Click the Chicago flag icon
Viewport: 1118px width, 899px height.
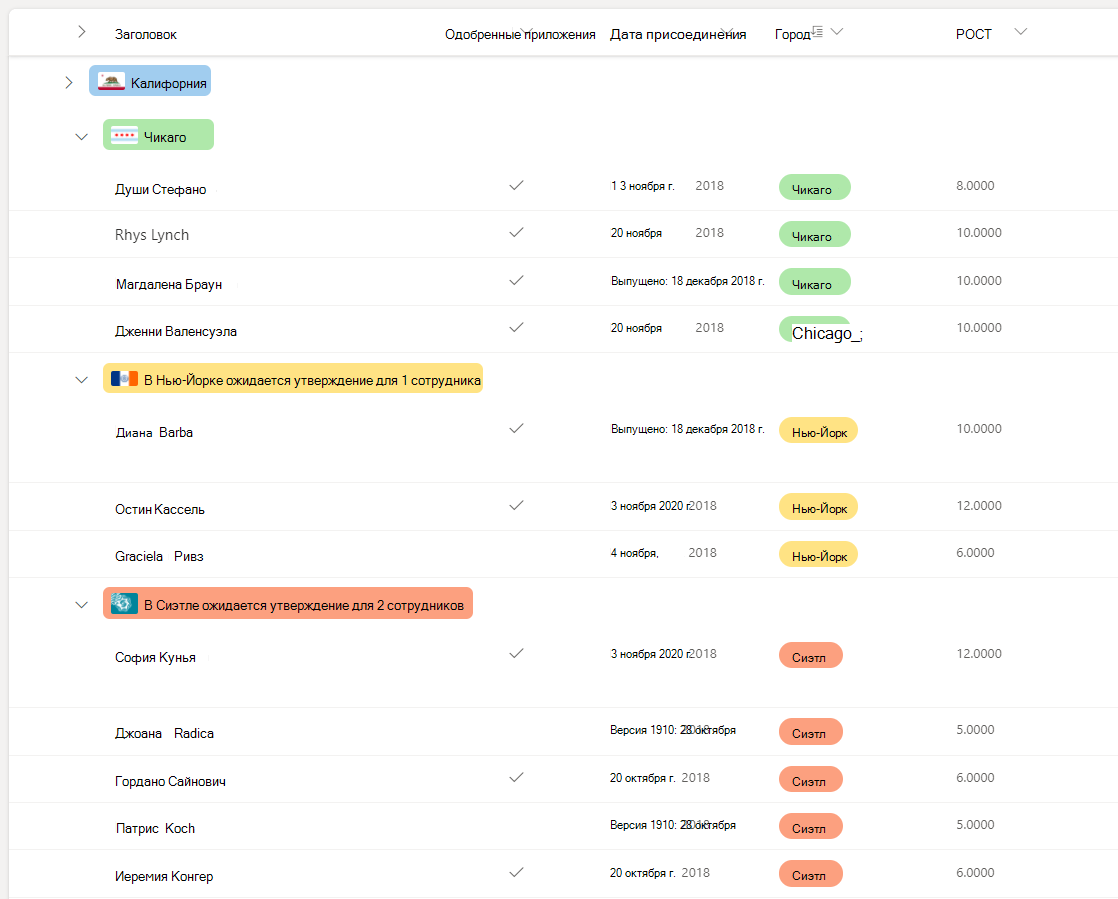[x=124, y=136]
